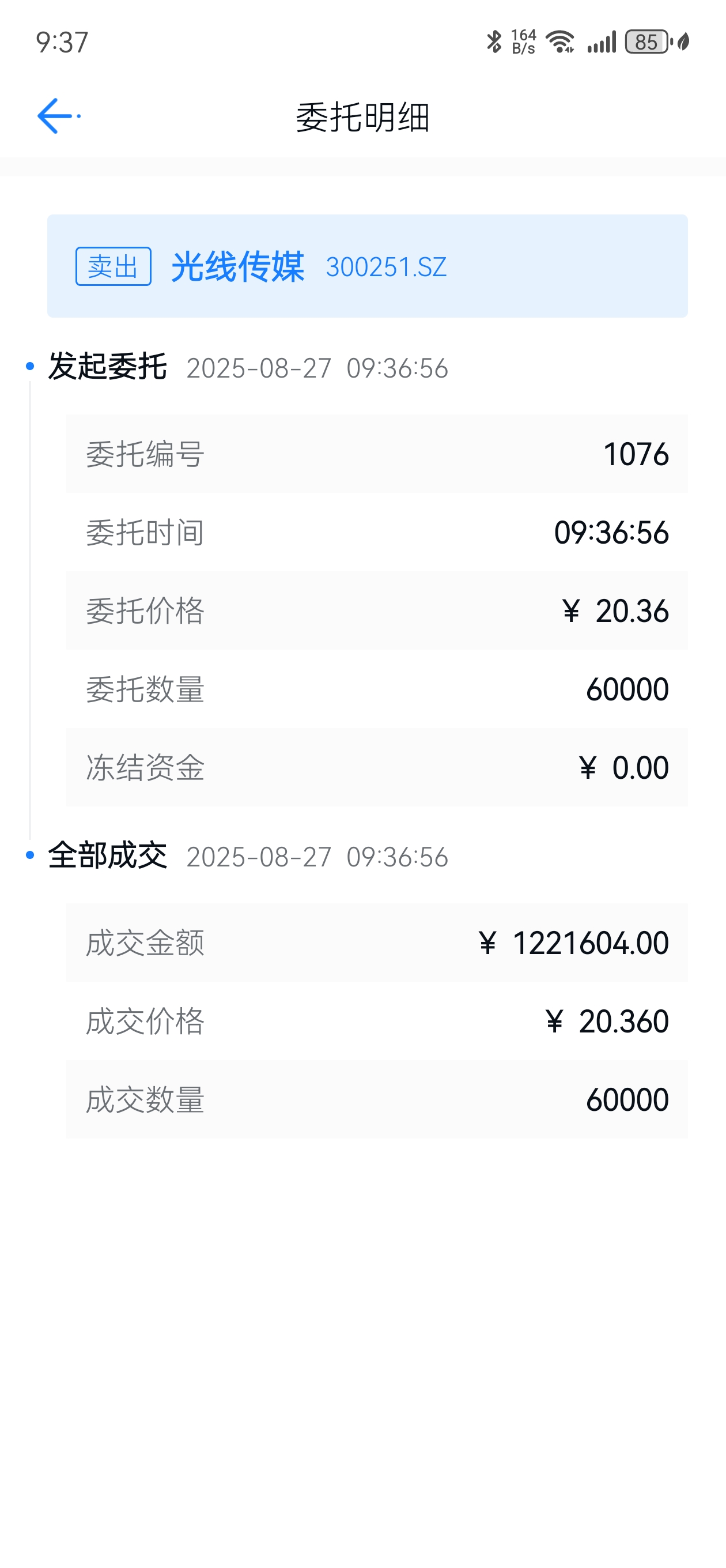Select the 成交数量 row

pos(377,1099)
